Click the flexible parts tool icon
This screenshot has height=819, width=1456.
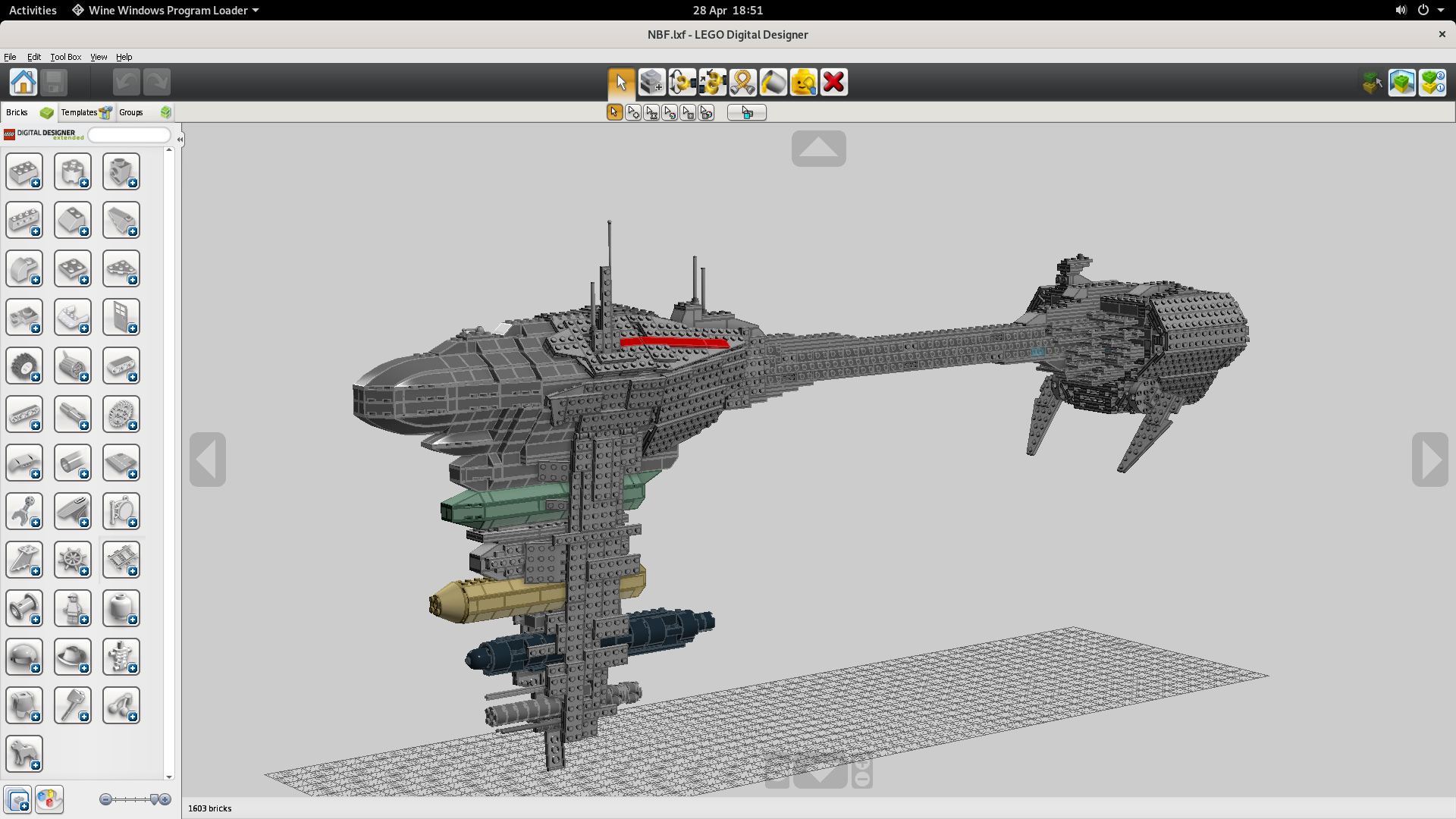[x=744, y=82]
